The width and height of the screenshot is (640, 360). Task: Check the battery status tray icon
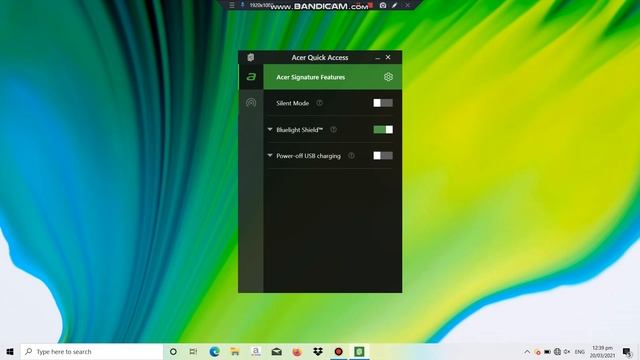547,352
